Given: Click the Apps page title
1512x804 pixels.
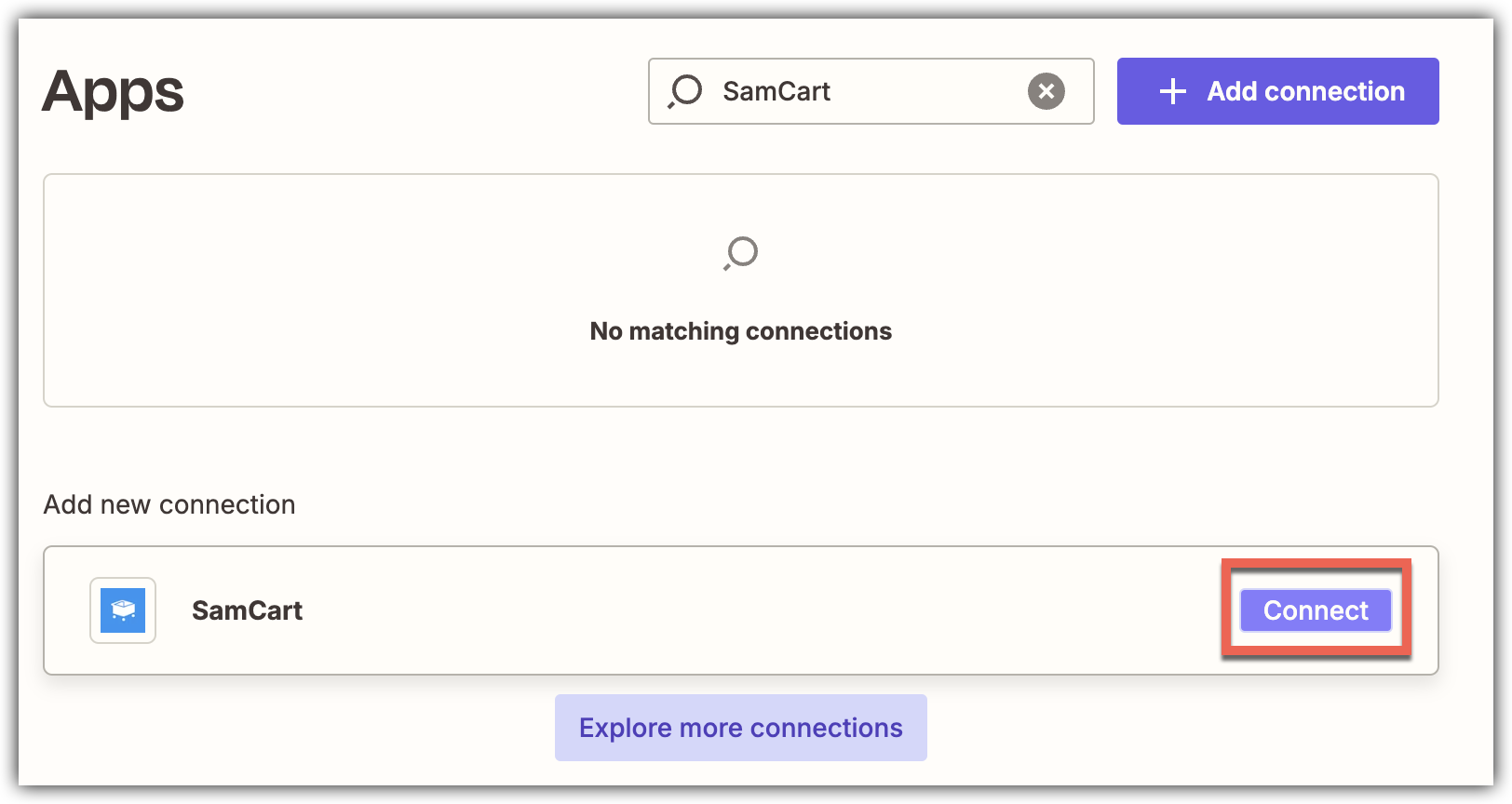Looking at the screenshot, I should click(x=113, y=92).
